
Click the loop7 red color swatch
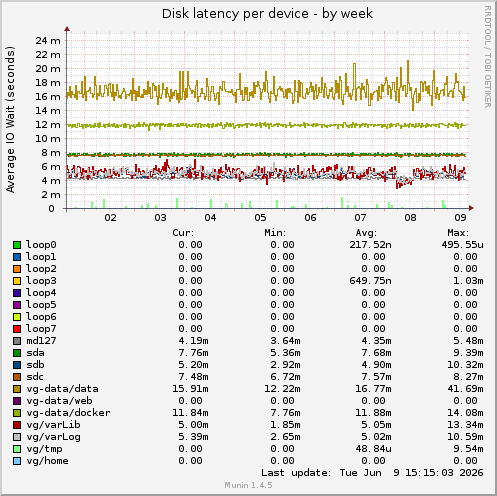(17, 329)
